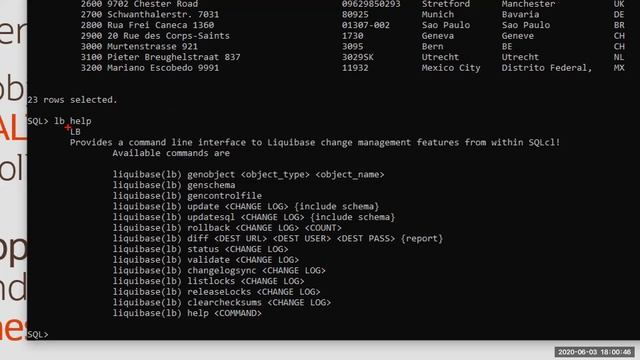This screenshot has width=640, height=360.
Task: Click the "23 rows selected." message
Action: pyautogui.click(x=72, y=100)
